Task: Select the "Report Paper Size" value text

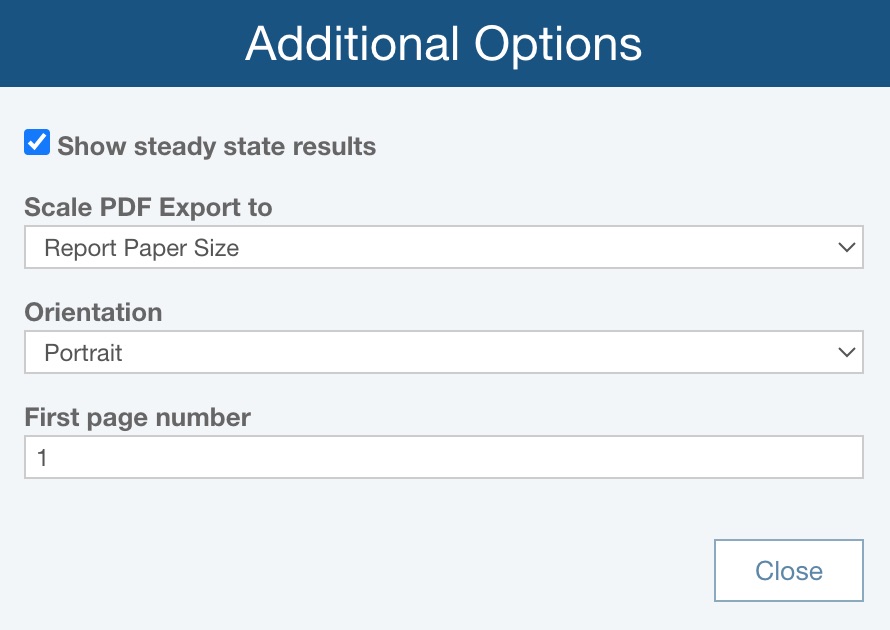Action: pyautogui.click(x=141, y=248)
